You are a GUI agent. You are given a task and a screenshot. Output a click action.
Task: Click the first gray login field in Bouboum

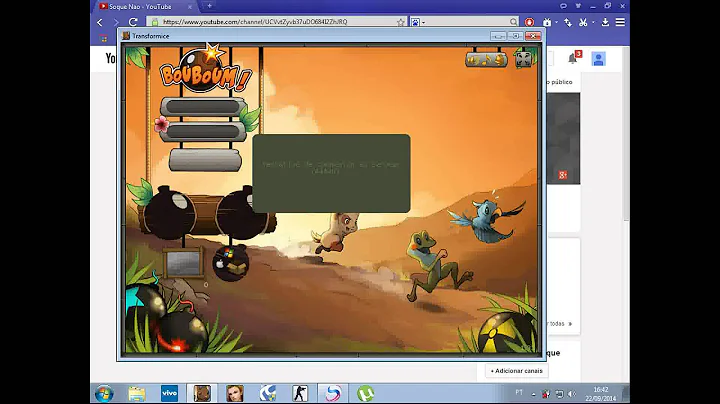pyautogui.click(x=203, y=107)
